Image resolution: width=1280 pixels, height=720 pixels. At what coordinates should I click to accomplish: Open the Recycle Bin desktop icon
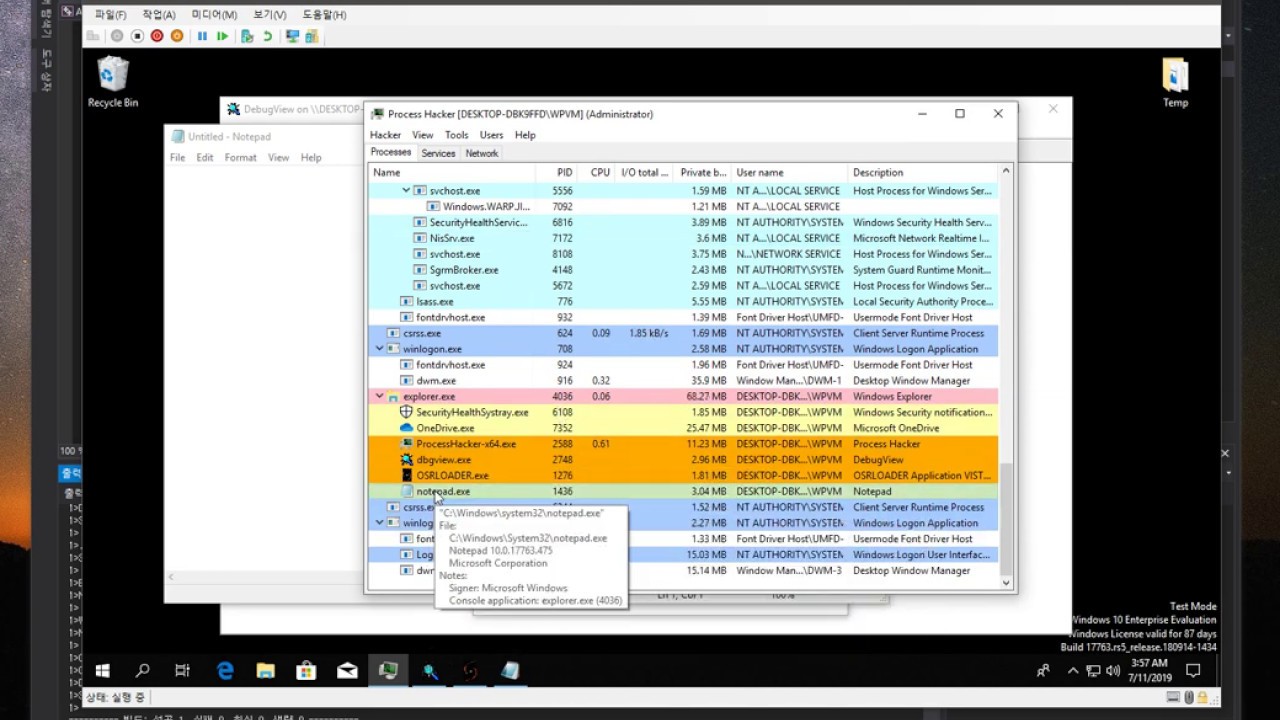(x=113, y=82)
